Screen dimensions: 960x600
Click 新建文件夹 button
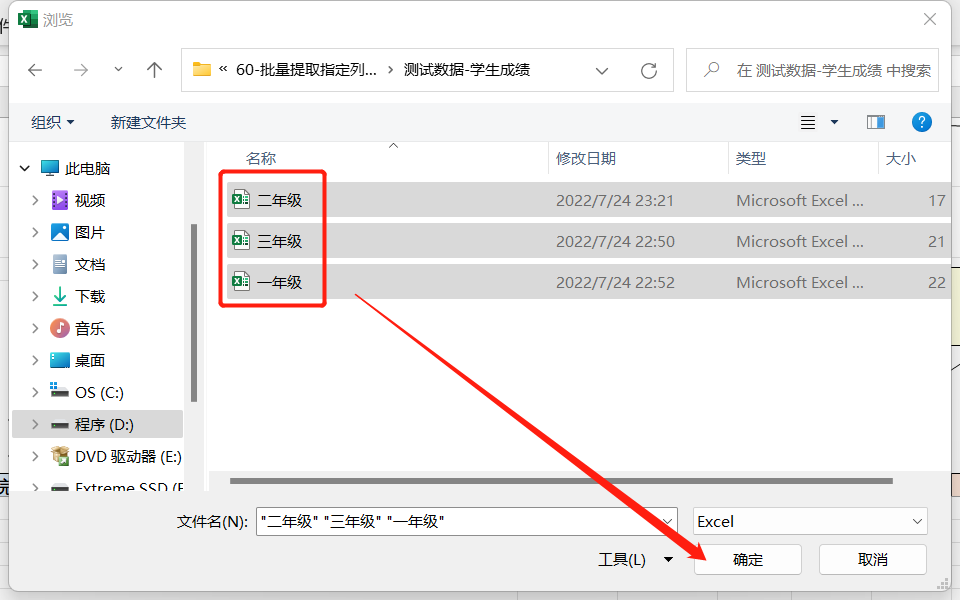(x=148, y=122)
